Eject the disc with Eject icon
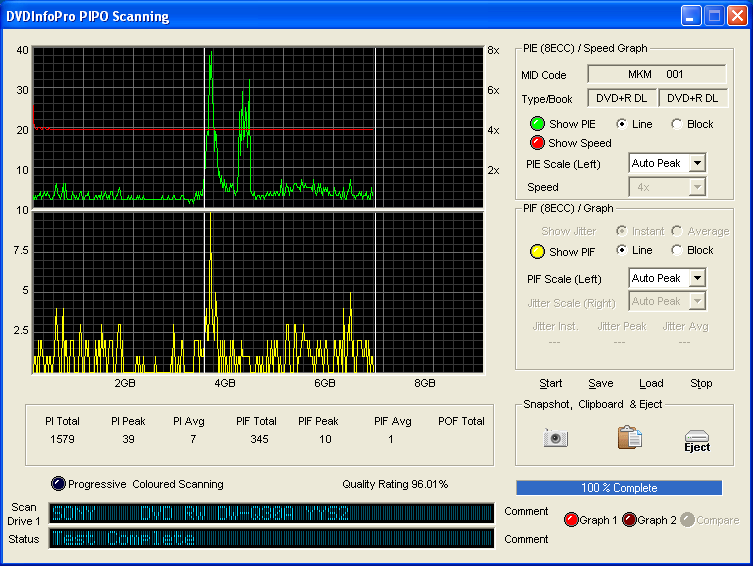This screenshot has height=566, width=753. click(x=697, y=441)
